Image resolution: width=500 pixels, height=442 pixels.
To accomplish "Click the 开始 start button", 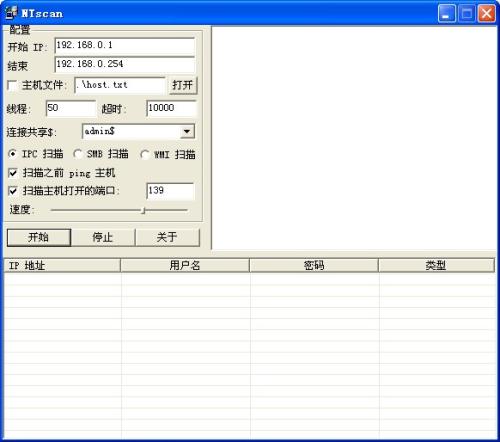I will [x=39, y=237].
